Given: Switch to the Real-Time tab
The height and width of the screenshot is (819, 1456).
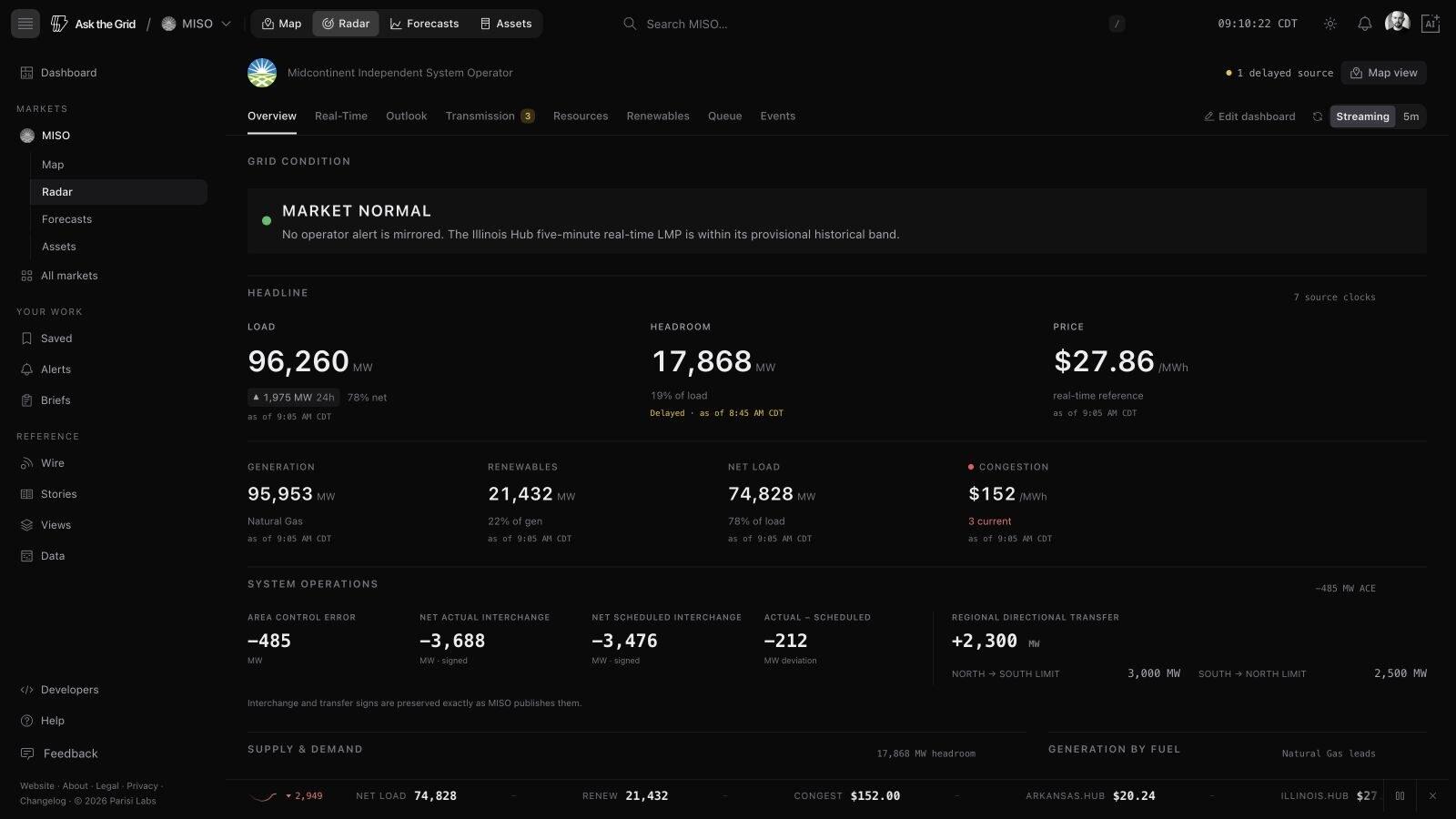Looking at the screenshot, I should point(341,116).
